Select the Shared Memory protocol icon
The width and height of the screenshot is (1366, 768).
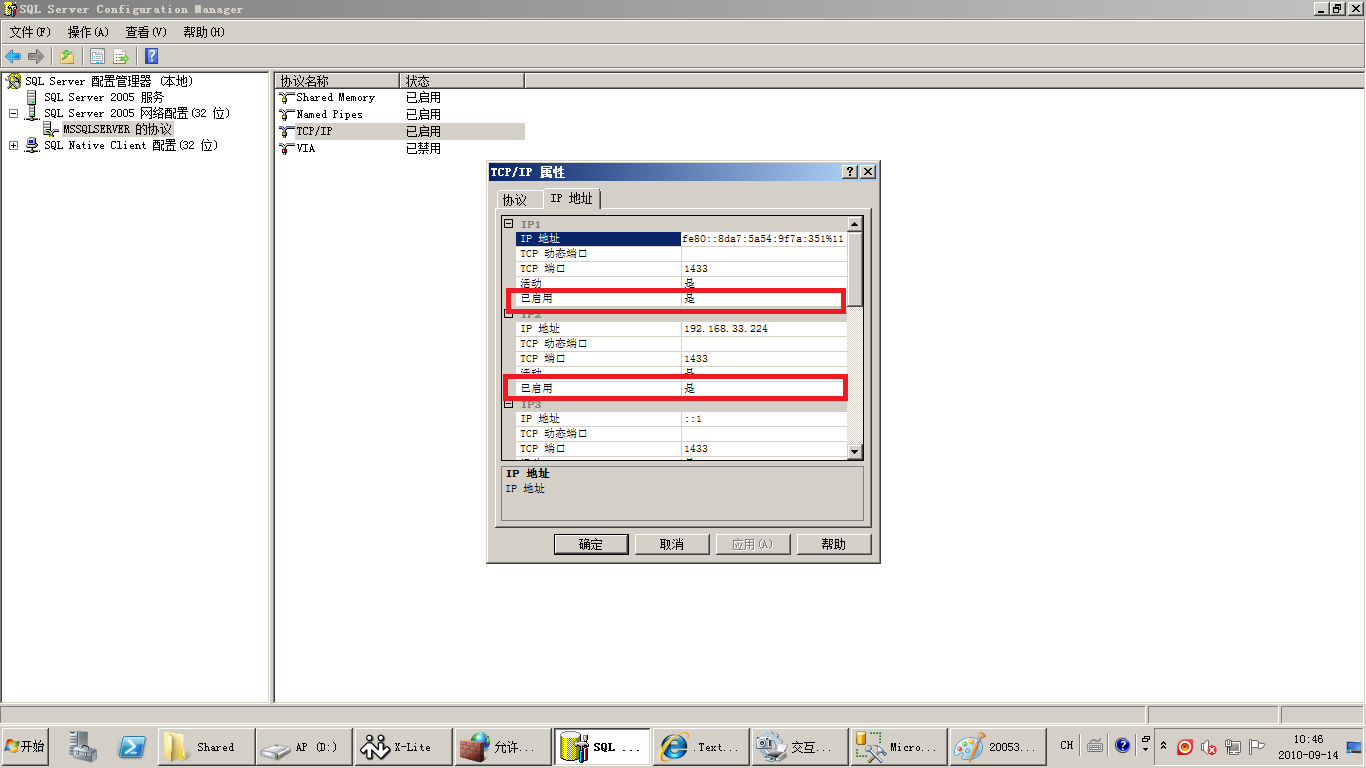pos(287,98)
